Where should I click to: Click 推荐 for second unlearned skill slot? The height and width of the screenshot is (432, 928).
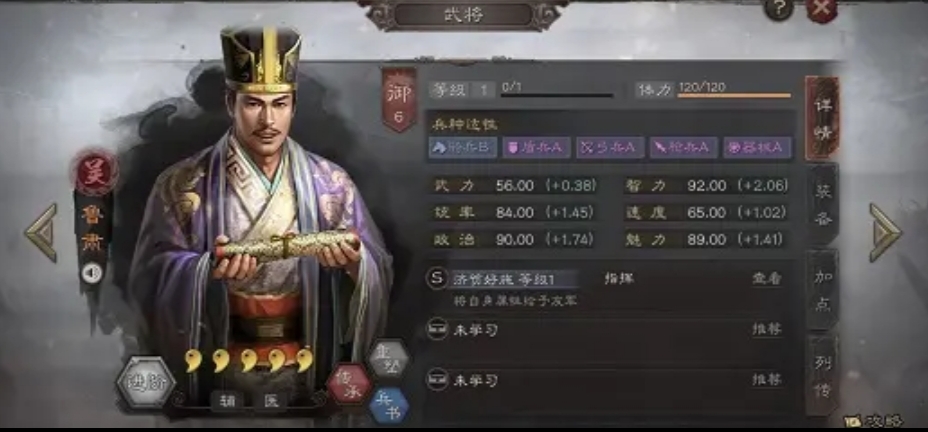tap(767, 379)
